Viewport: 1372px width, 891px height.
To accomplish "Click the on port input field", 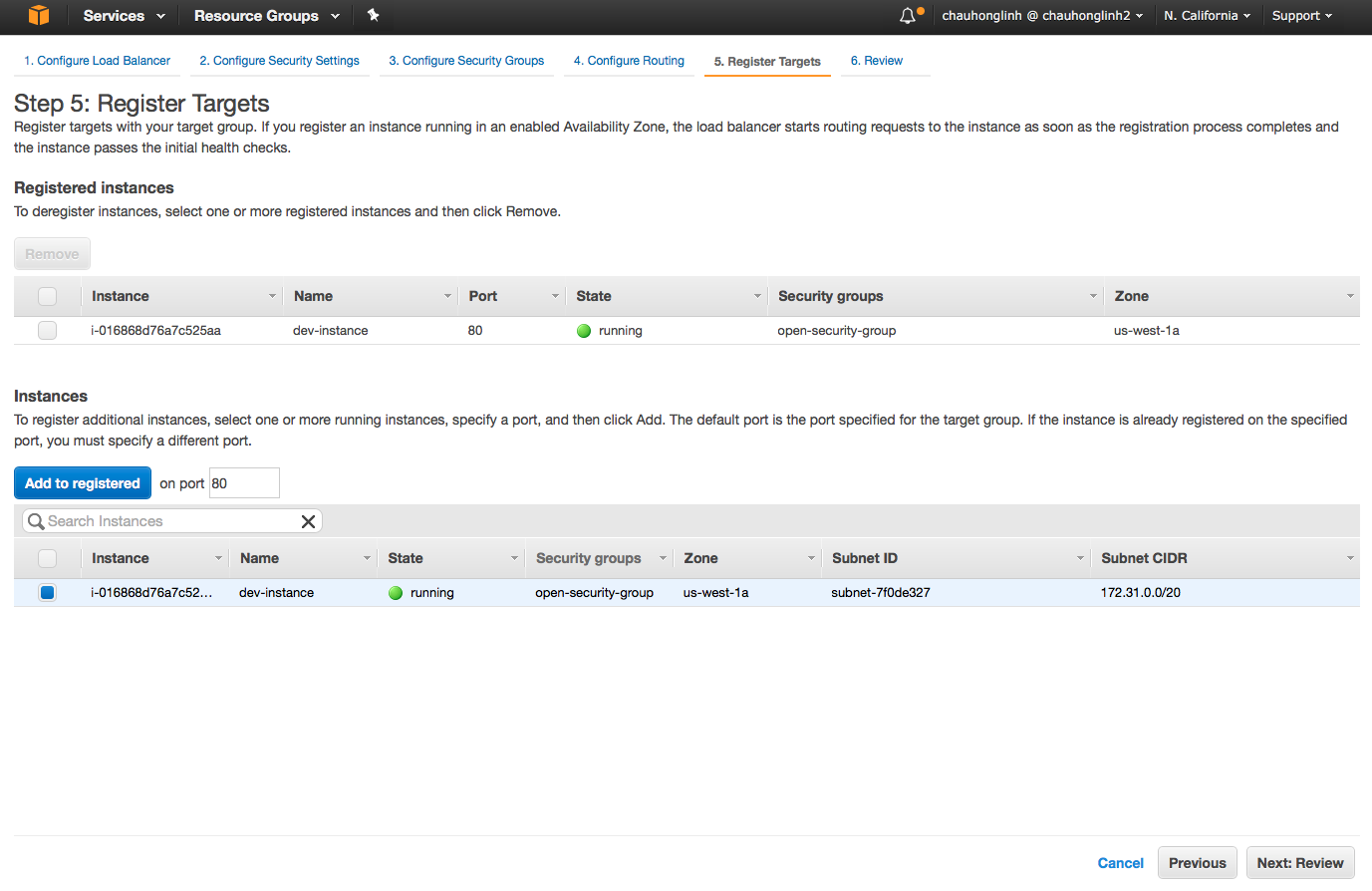I will click(244, 483).
